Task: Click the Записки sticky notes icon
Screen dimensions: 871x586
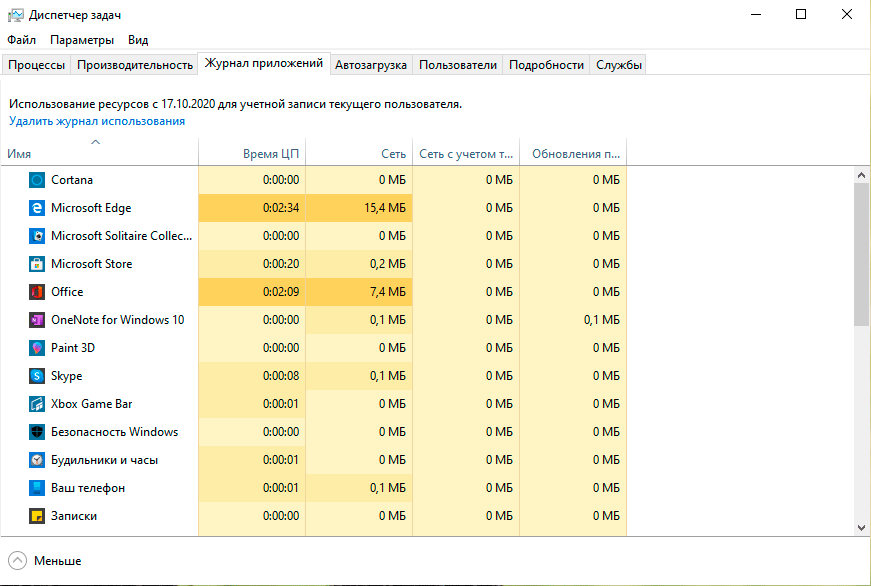Action: tap(37, 516)
